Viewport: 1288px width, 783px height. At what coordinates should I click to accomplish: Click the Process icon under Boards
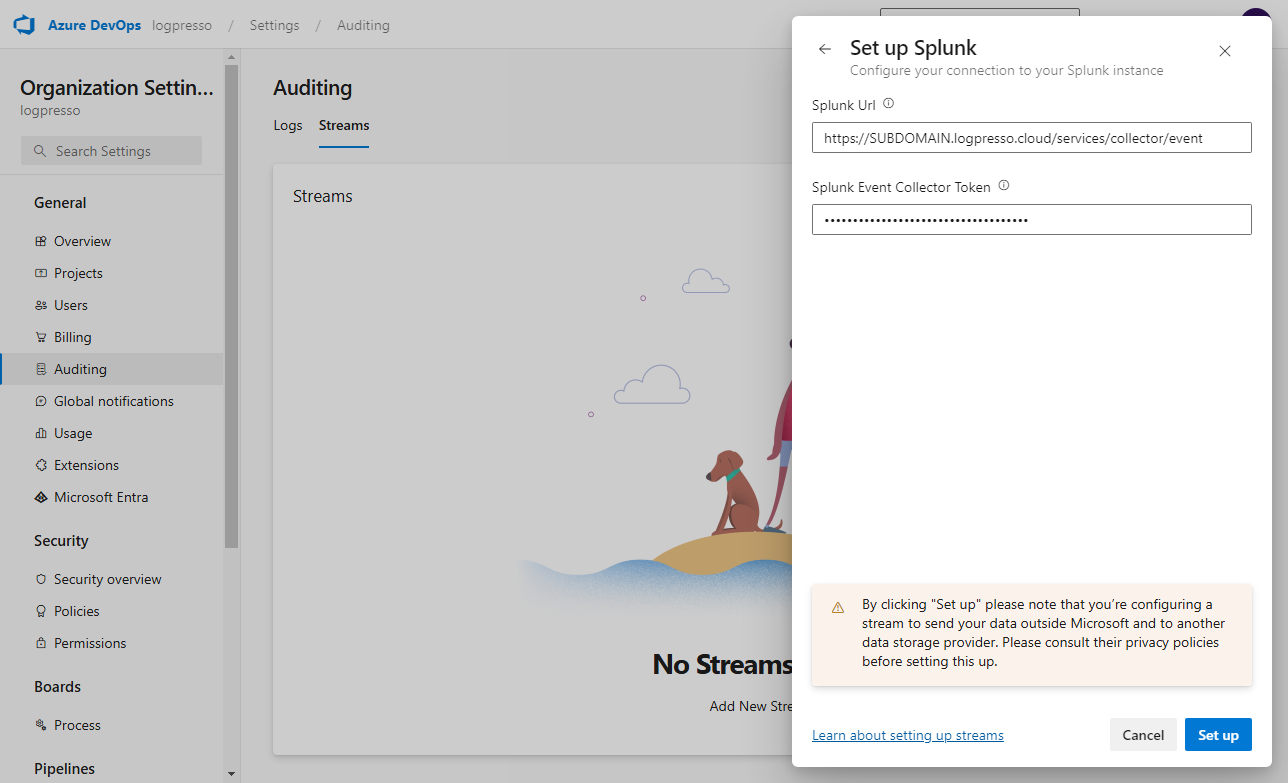click(x=41, y=725)
